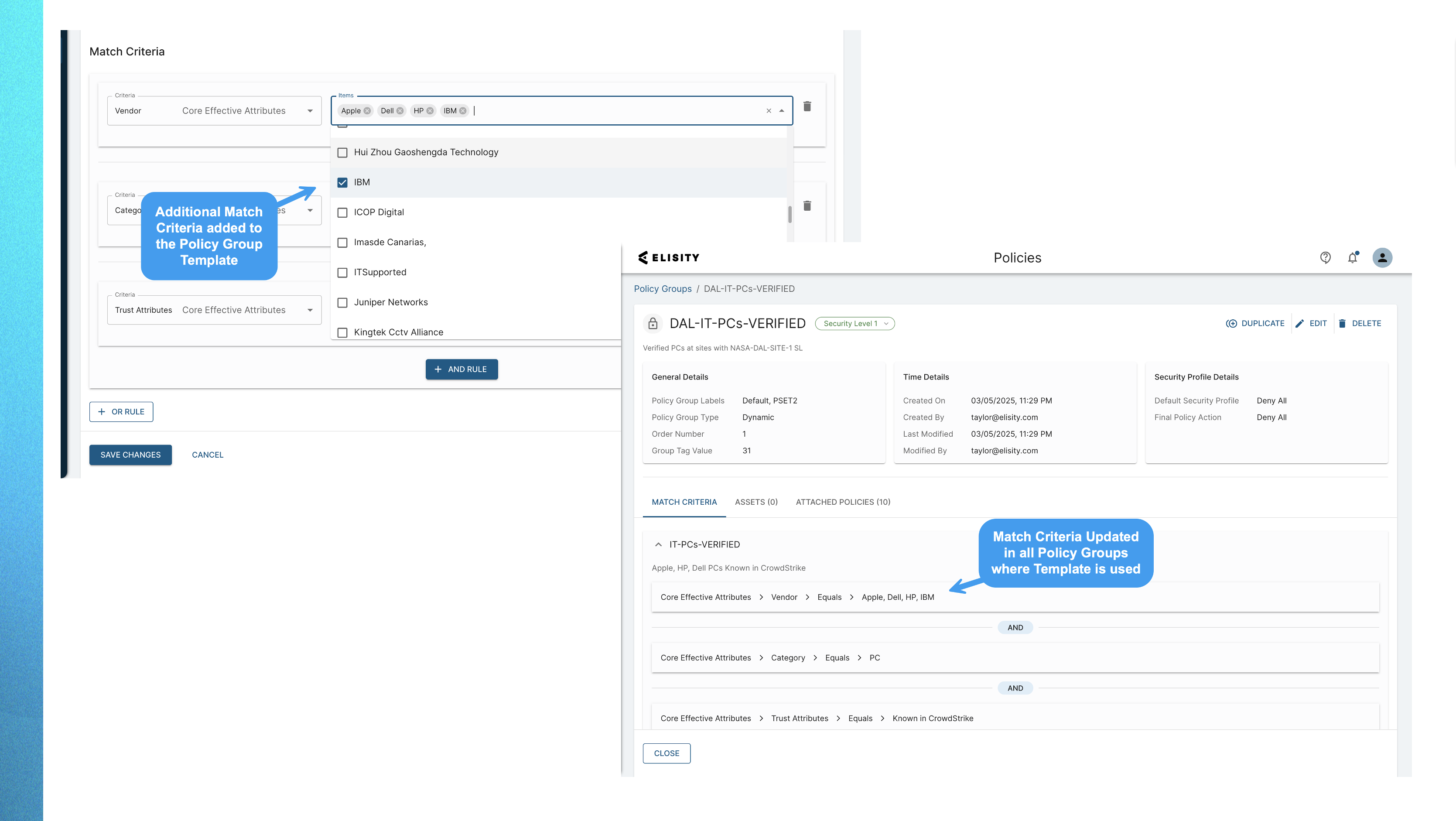Switch to the ATTACHED POLICIES (10) tab
1456x821 pixels.
click(843, 502)
